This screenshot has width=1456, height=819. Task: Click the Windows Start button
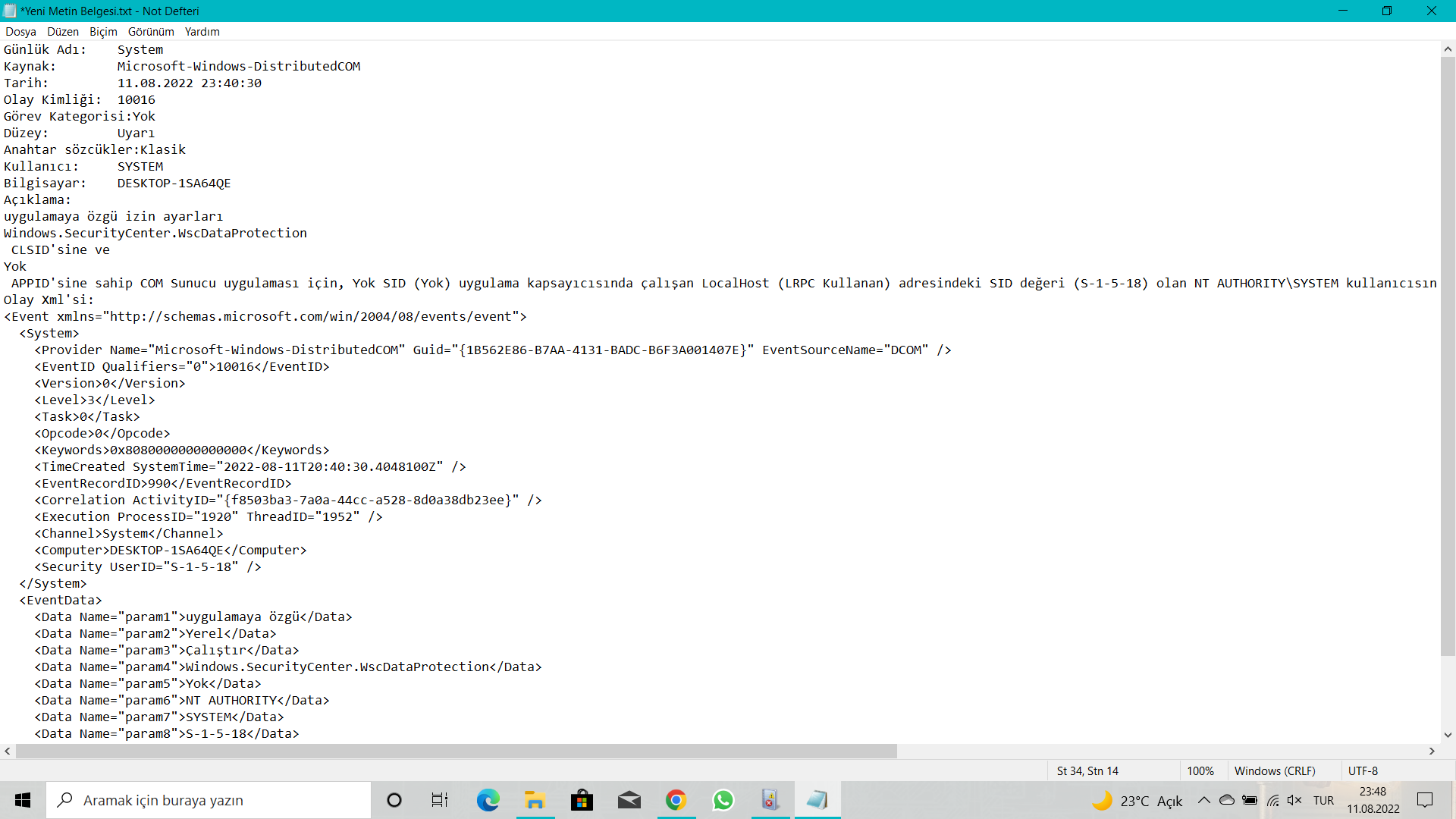coord(23,800)
